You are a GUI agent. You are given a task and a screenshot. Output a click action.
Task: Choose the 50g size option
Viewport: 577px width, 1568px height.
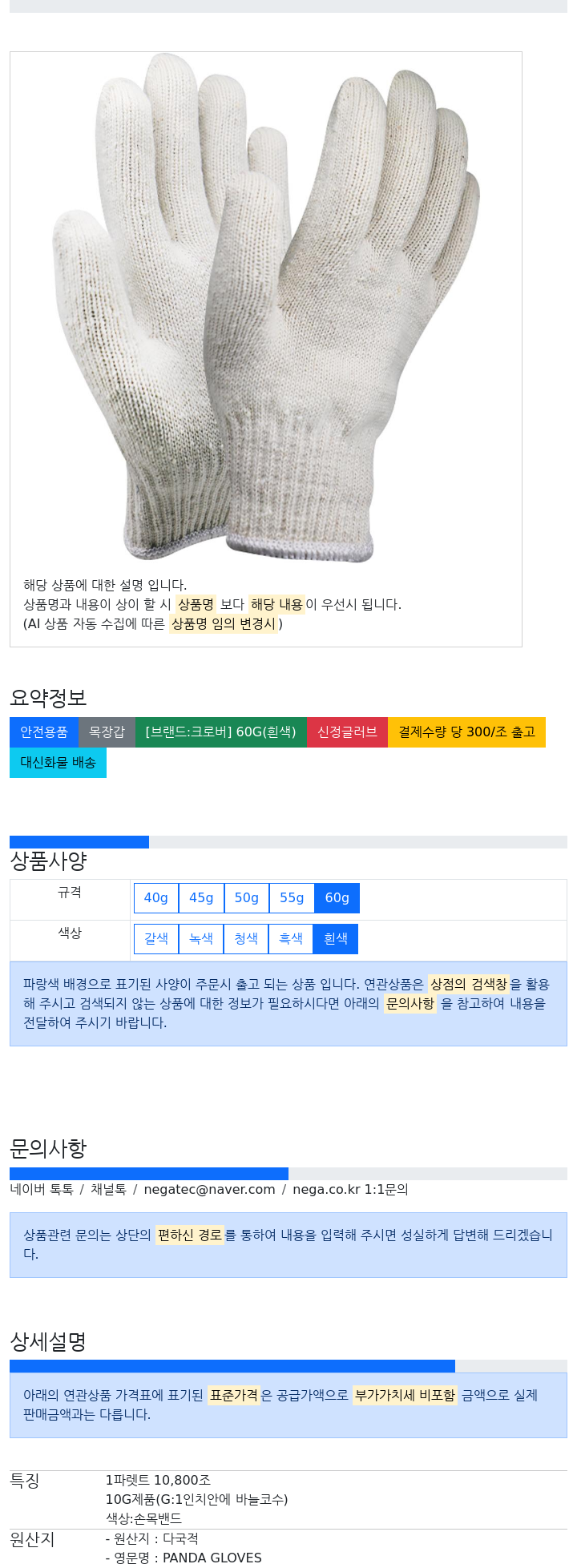(x=247, y=898)
